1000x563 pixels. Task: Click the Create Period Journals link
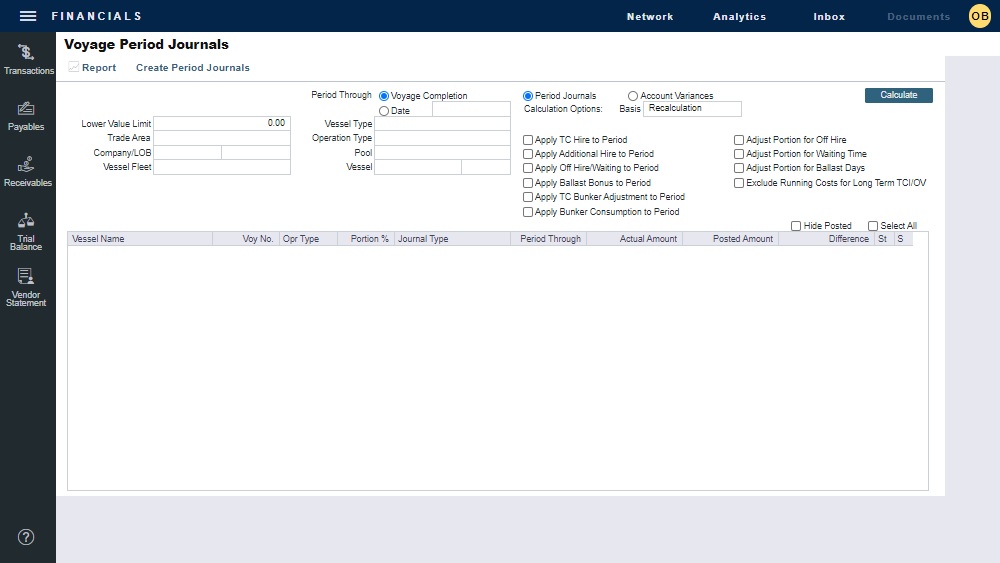pos(193,68)
